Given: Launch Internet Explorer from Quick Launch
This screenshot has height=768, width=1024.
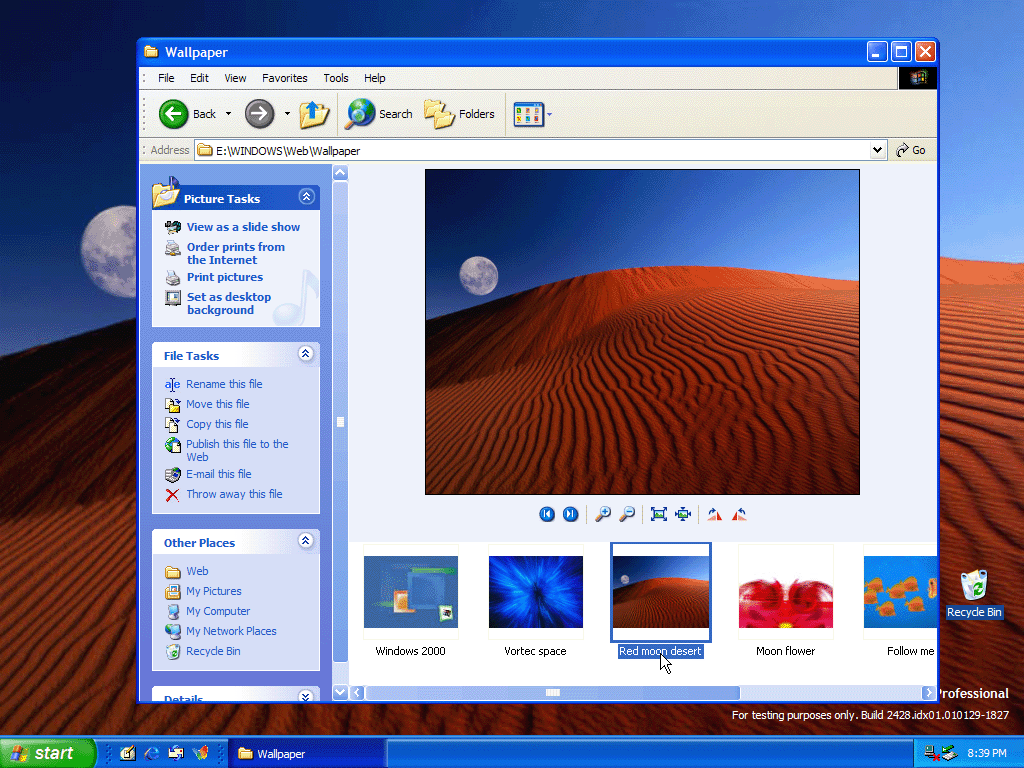Looking at the screenshot, I should [x=152, y=753].
